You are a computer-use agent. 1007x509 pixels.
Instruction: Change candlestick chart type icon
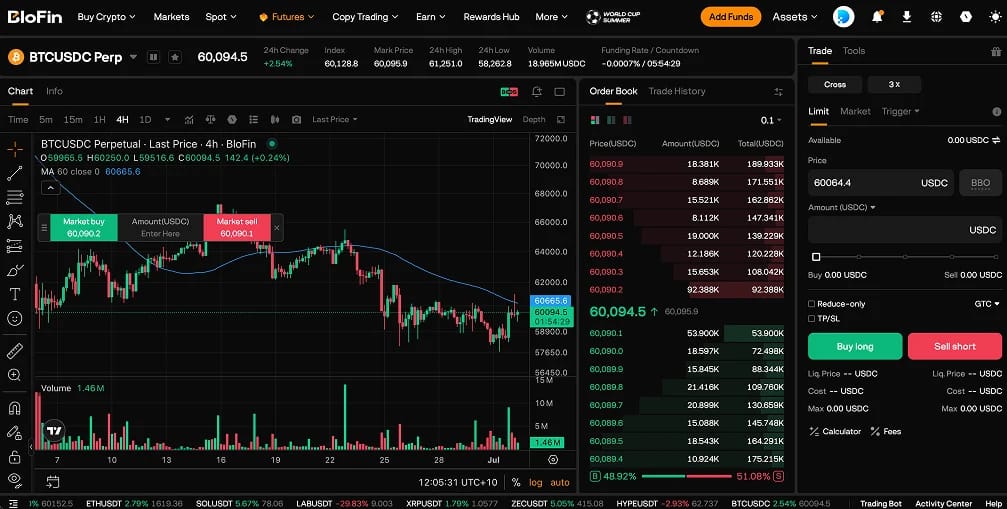tap(275, 119)
